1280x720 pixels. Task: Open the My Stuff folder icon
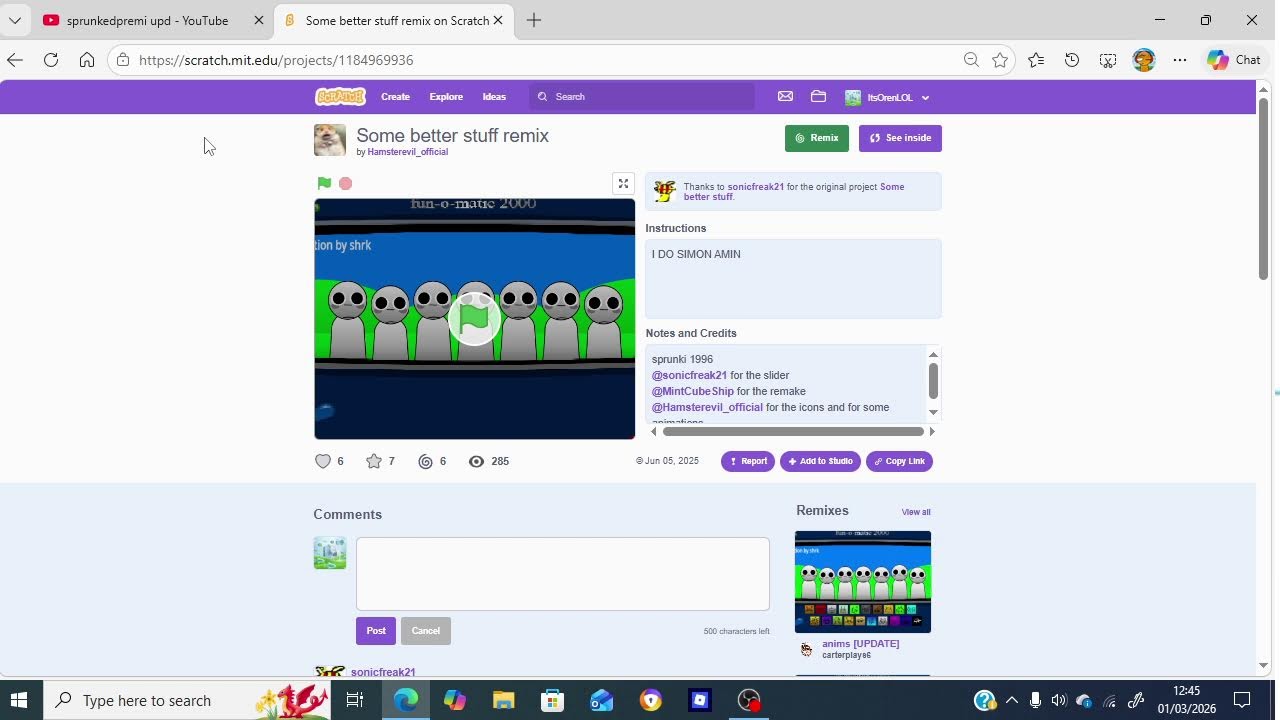point(818,97)
